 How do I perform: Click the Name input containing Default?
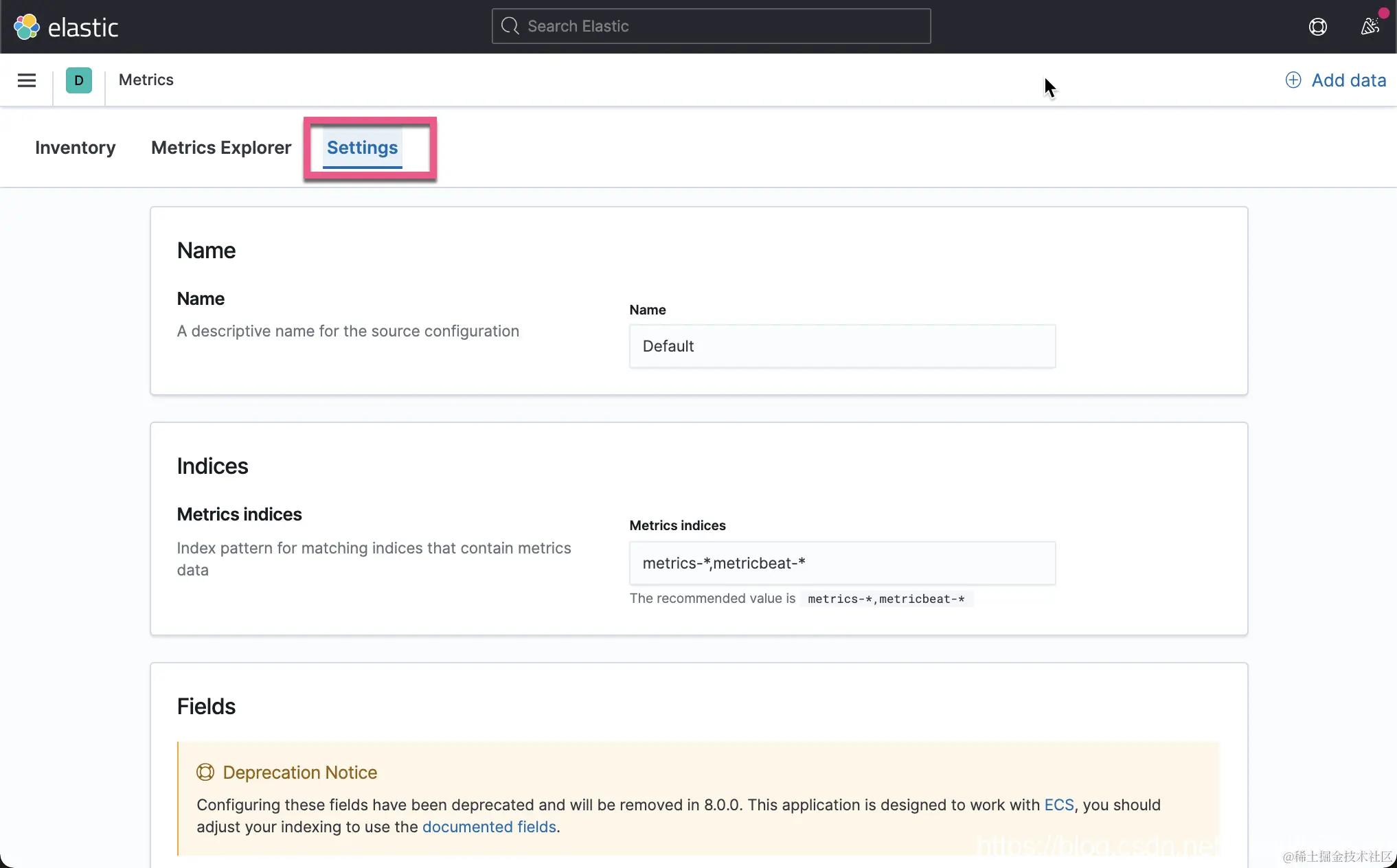(x=842, y=346)
